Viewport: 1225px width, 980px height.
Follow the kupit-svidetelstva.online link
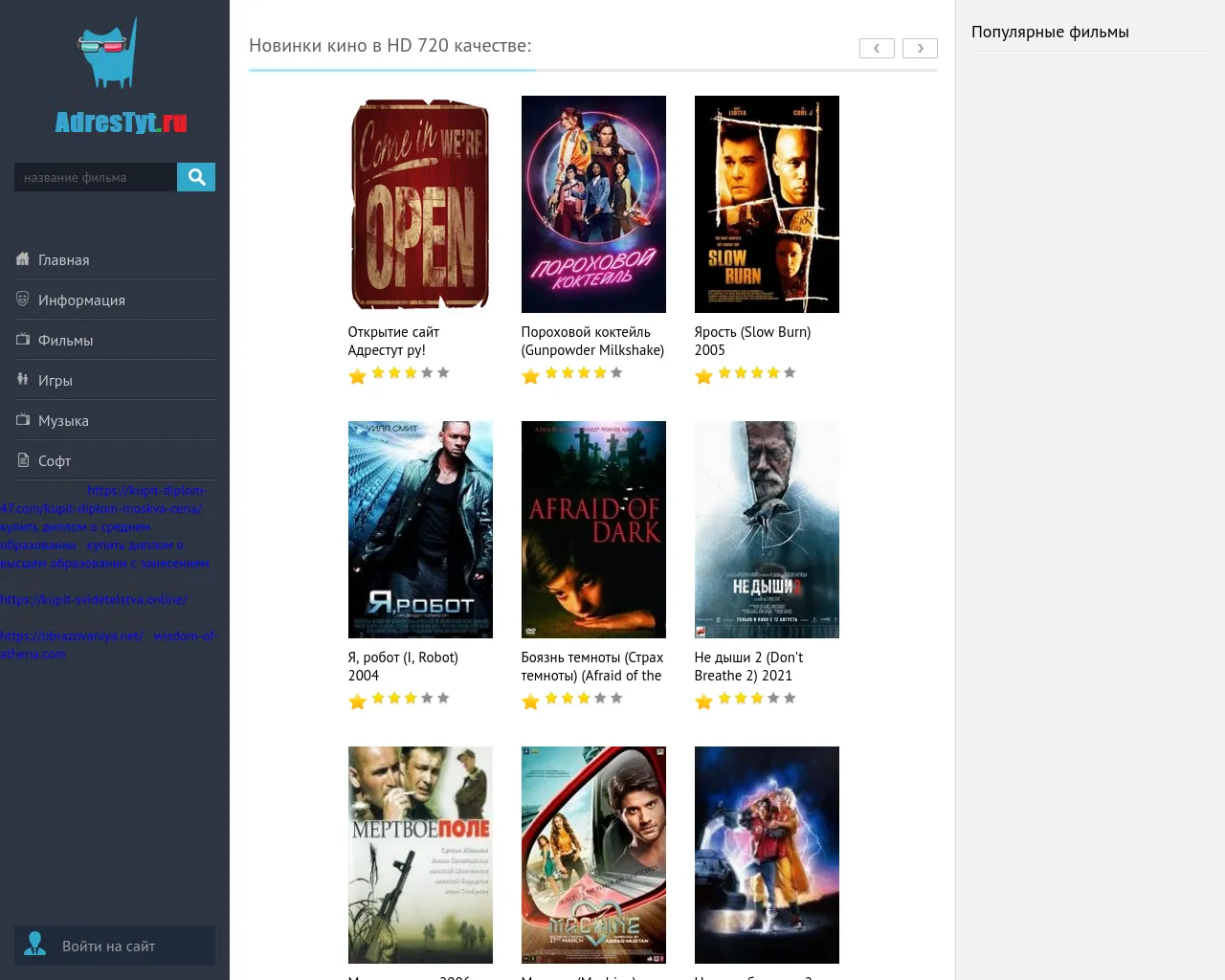tap(94, 599)
